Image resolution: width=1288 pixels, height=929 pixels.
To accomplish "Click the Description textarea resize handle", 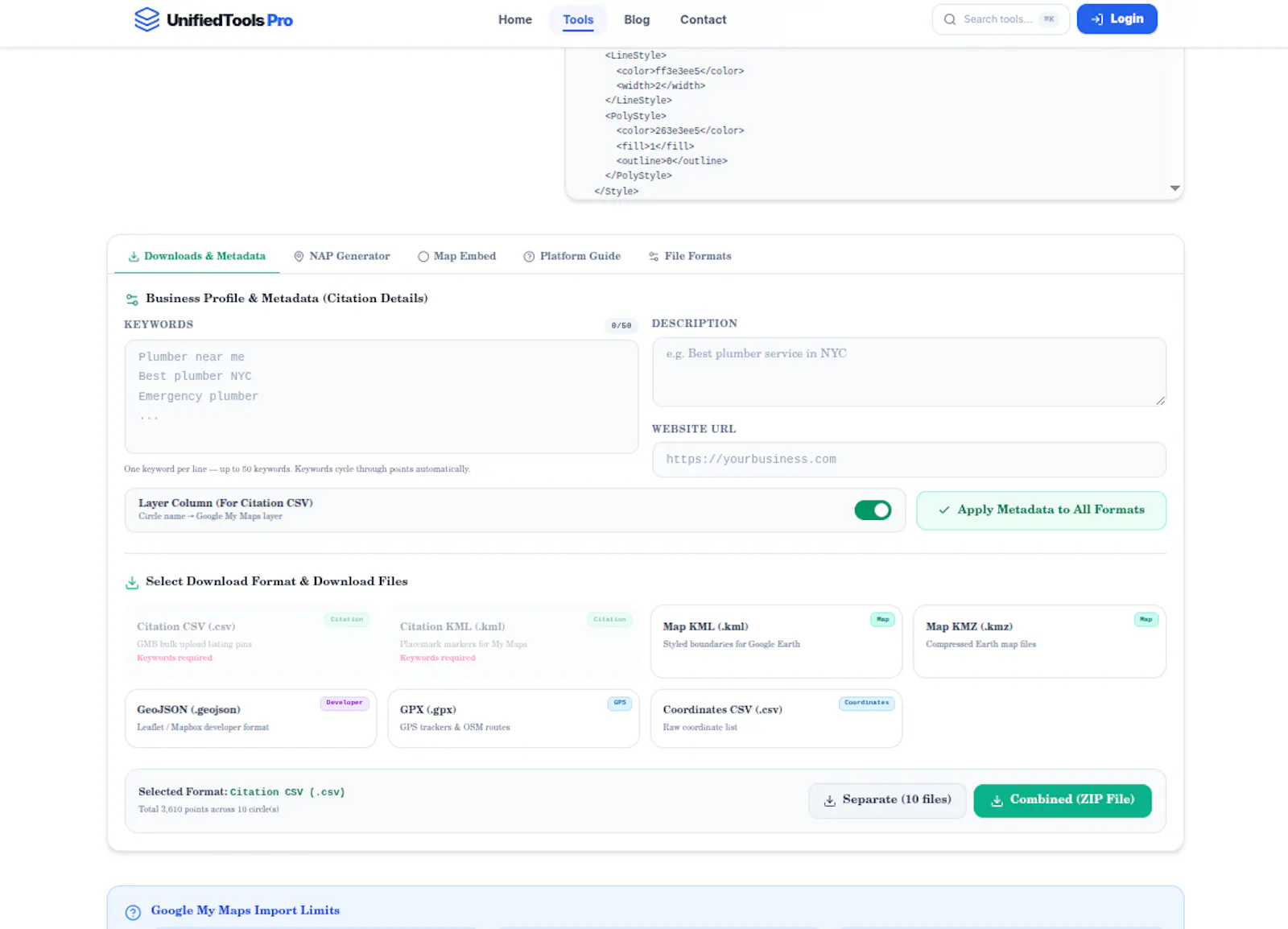I will [x=1160, y=400].
